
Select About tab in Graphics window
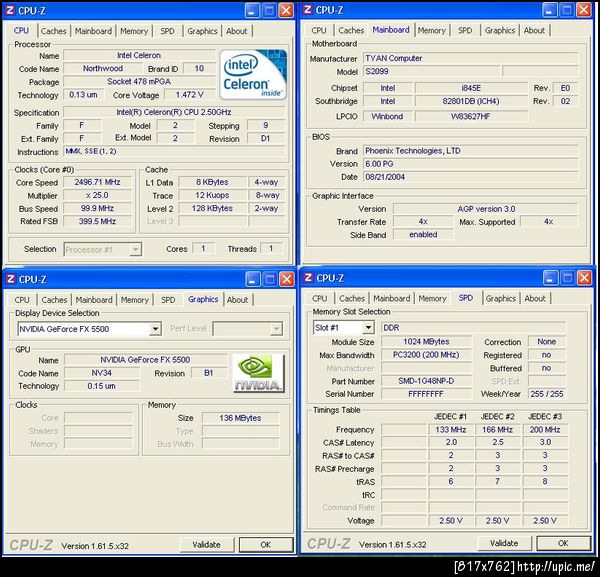click(x=237, y=300)
